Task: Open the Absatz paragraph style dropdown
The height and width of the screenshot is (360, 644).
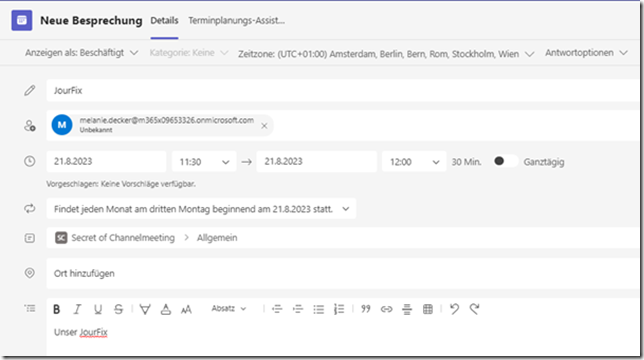Action: 229,309
